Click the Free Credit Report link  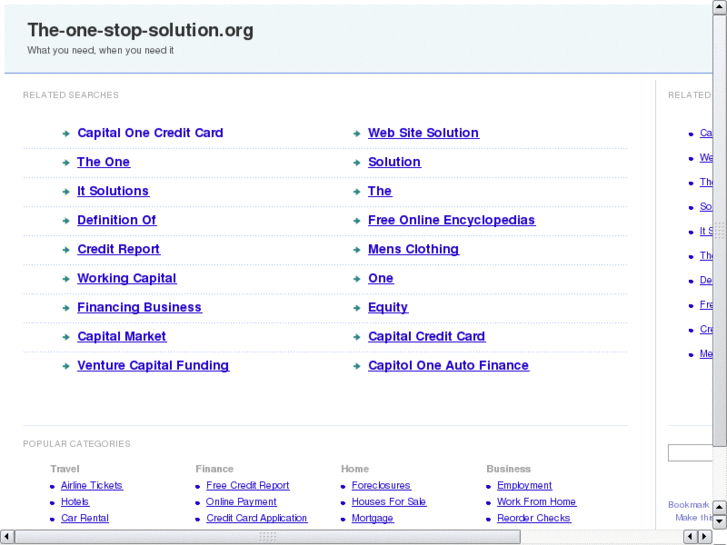pyautogui.click(x=248, y=486)
